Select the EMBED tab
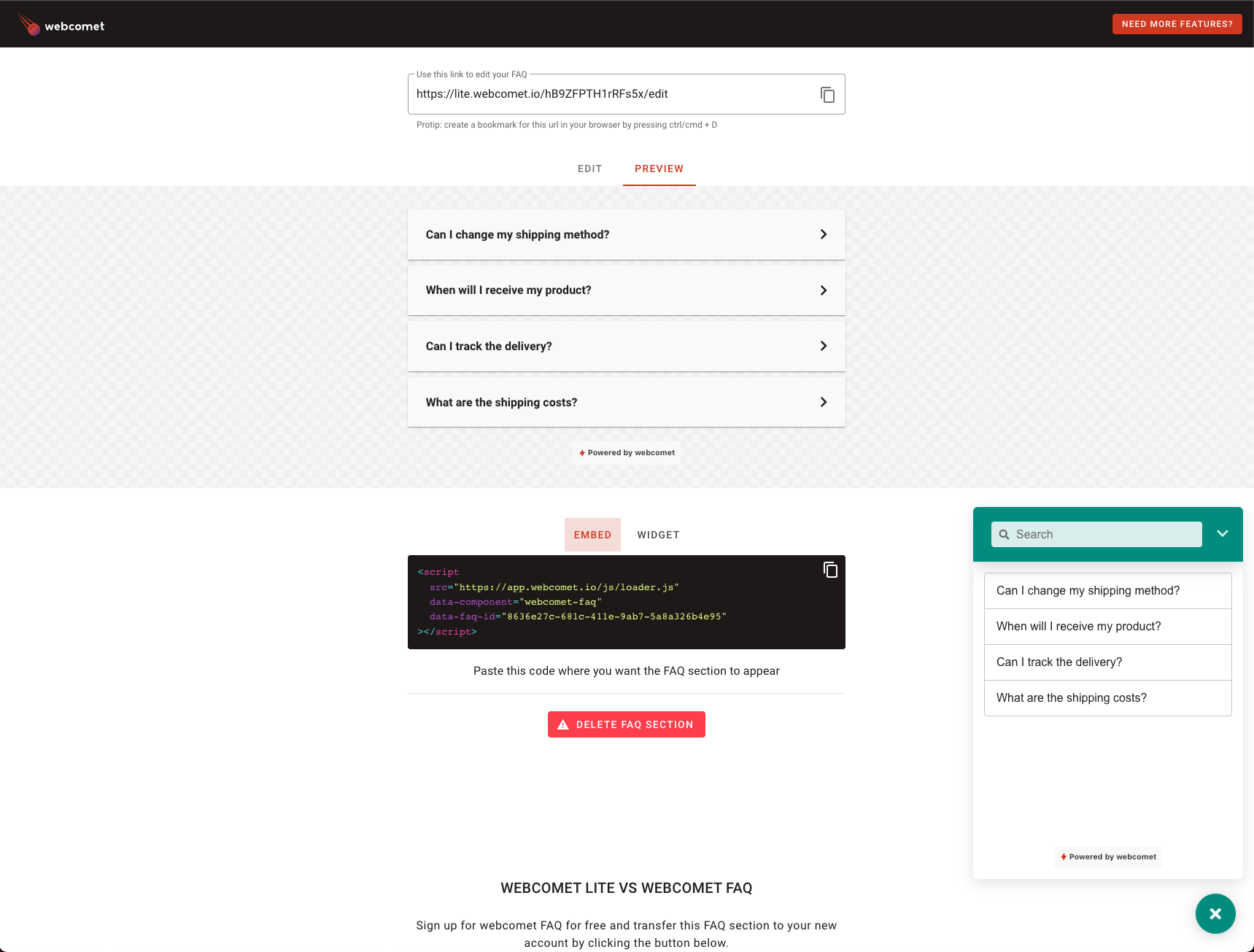1254x952 pixels. (592, 535)
